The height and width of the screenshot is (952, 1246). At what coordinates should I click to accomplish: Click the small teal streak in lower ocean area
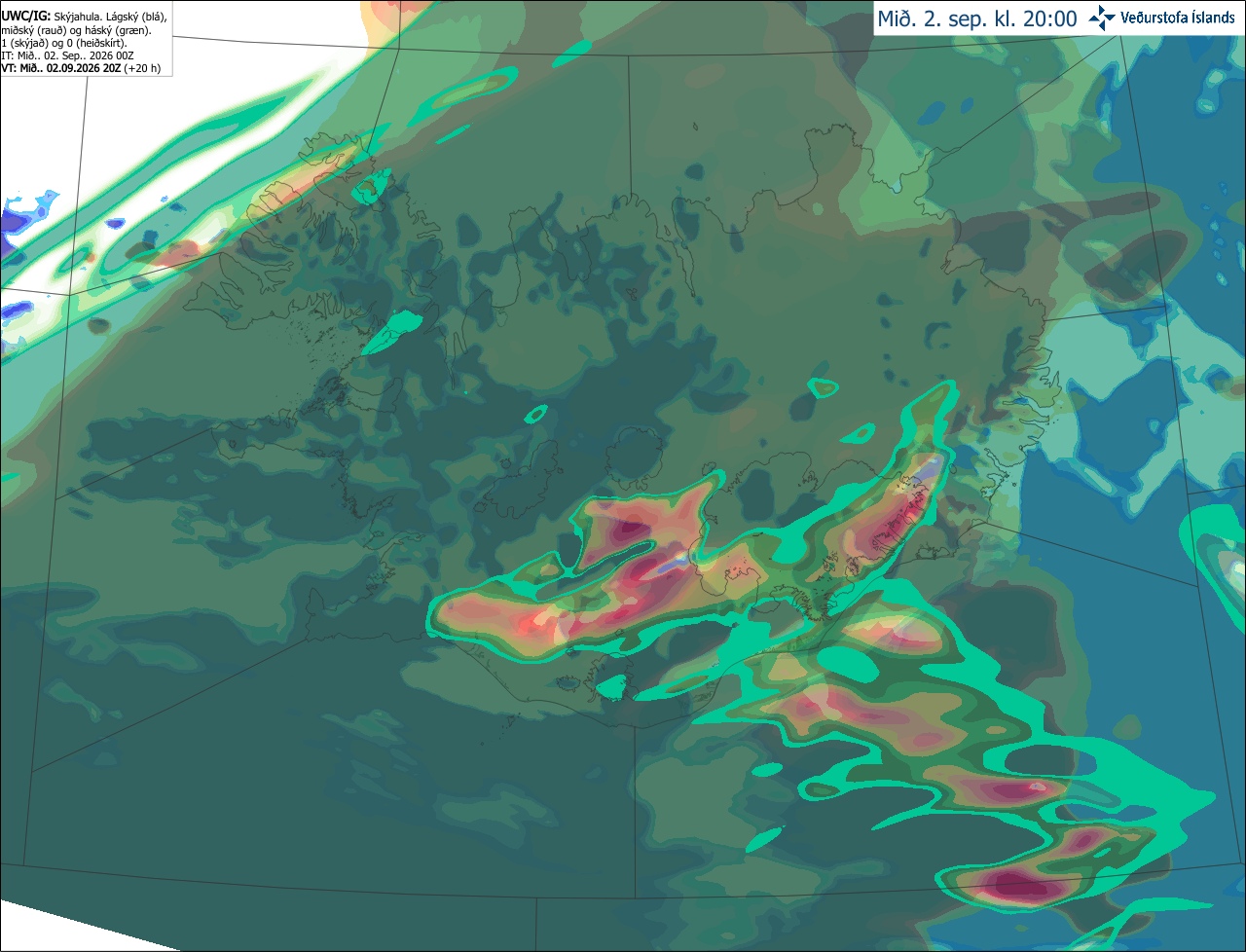(765, 839)
